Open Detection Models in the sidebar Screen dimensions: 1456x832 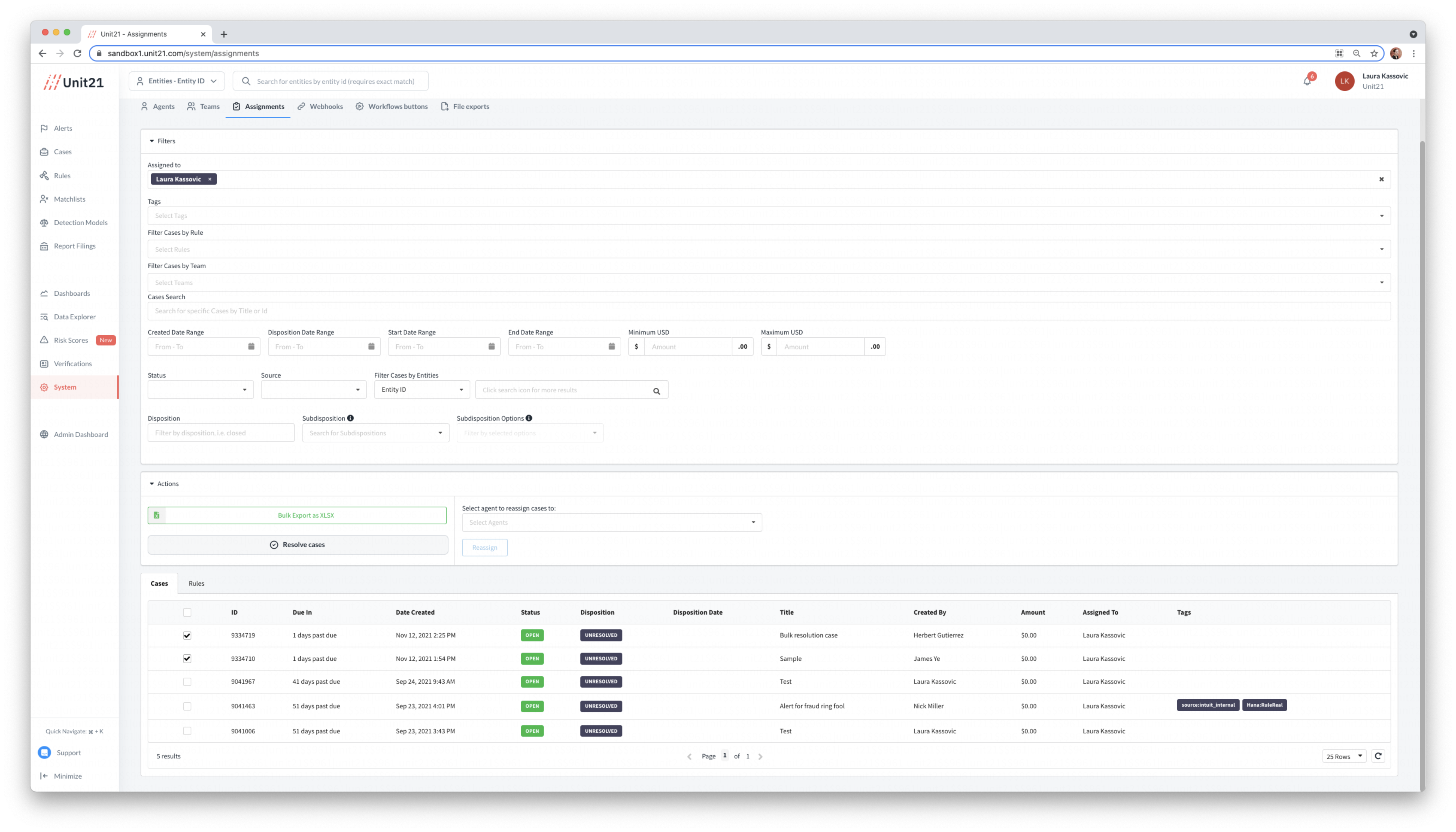tap(80, 222)
